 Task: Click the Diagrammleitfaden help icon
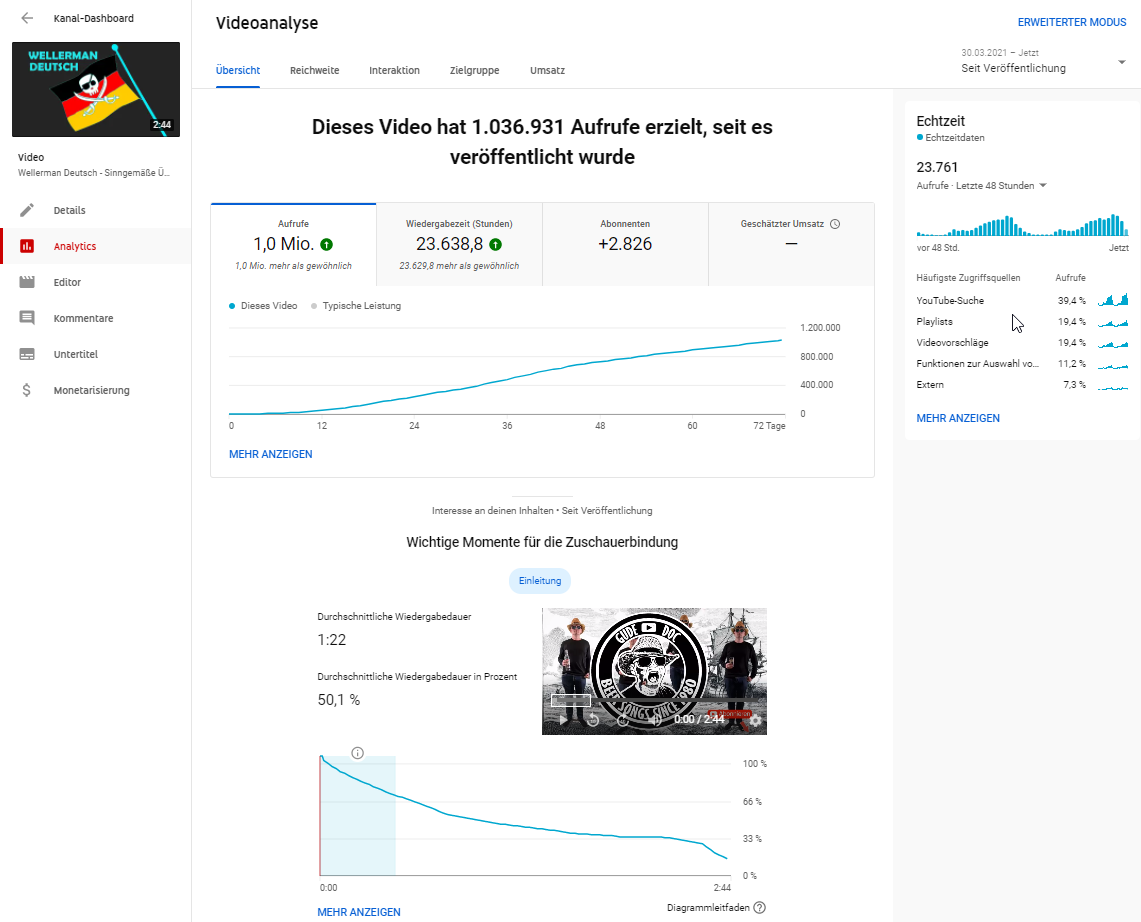[760, 907]
